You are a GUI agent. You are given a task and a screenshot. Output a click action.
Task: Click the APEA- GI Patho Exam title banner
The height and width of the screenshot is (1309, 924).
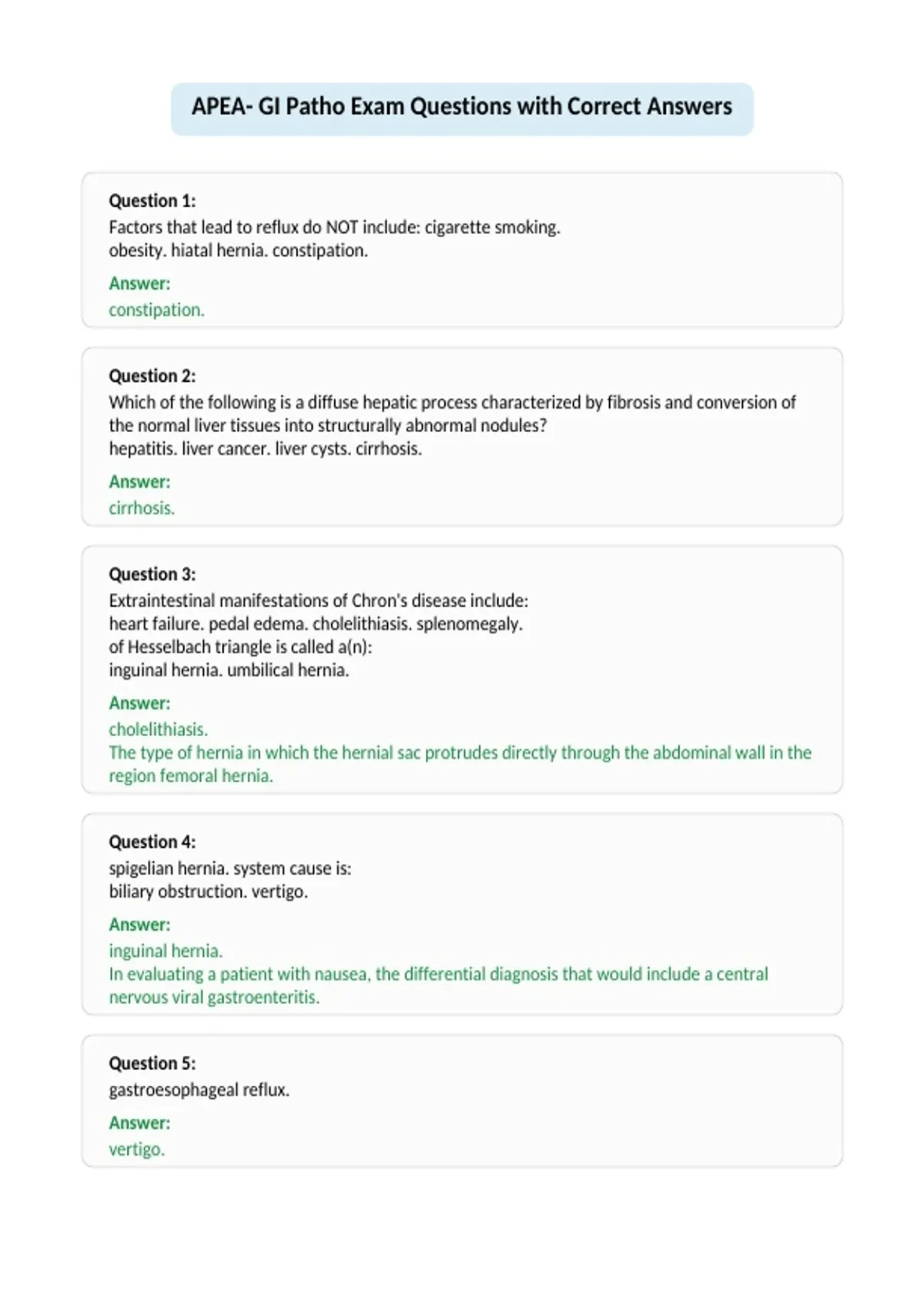(462, 109)
